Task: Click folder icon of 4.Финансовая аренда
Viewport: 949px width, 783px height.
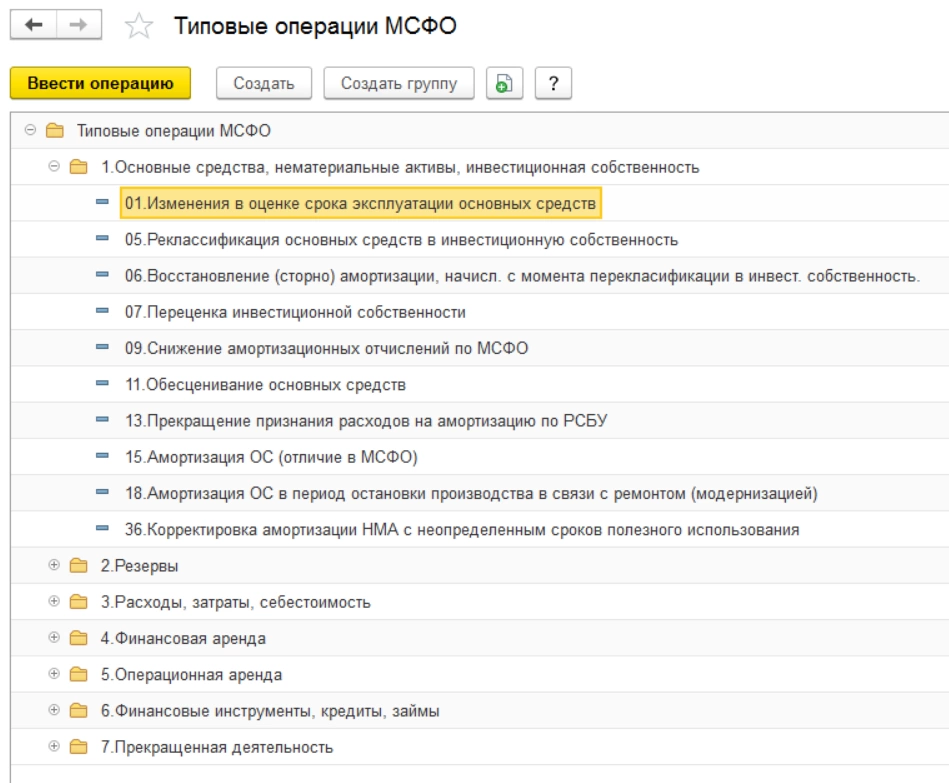Action: 79,638
